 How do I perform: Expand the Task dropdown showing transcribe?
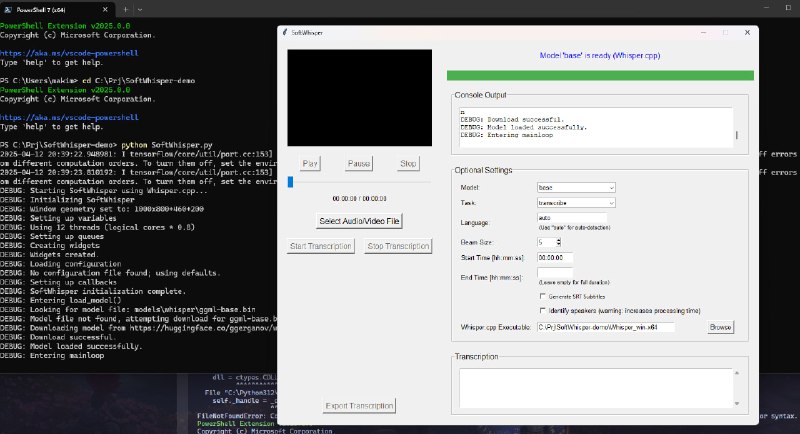point(576,202)
